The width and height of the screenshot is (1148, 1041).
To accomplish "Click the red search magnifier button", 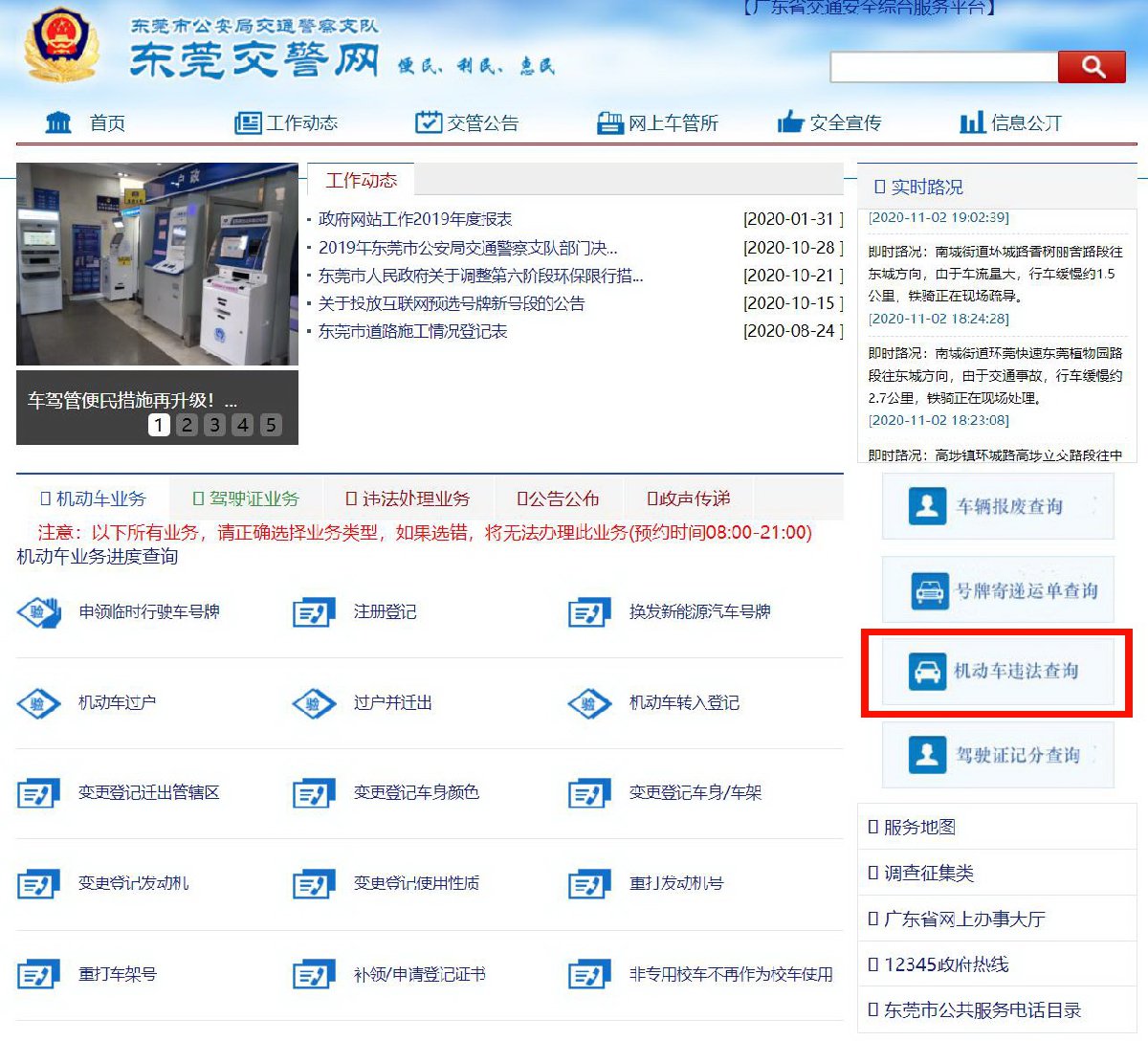I will (1092, 67).
